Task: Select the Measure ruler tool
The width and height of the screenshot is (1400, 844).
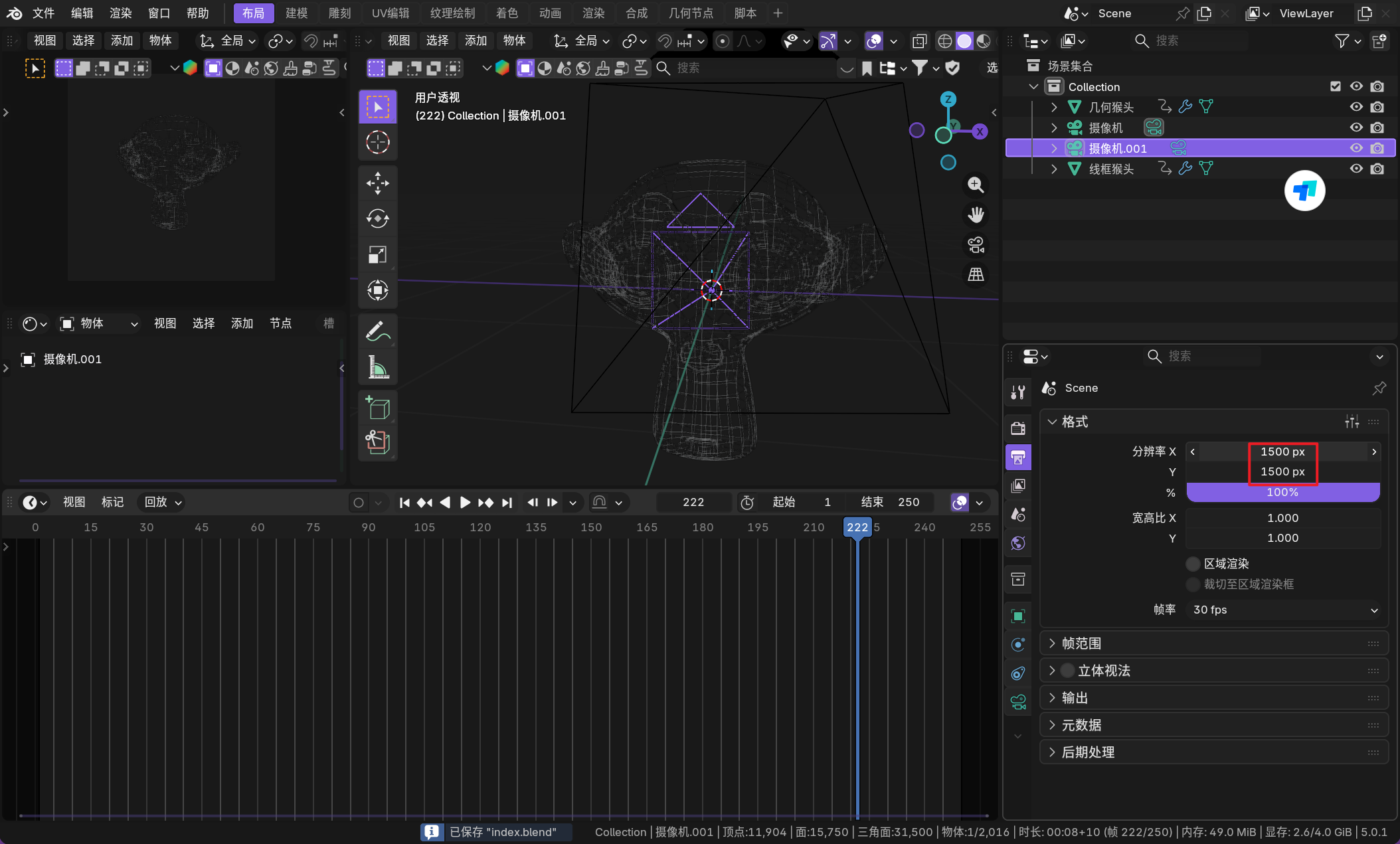Action: tap(377, 367)
